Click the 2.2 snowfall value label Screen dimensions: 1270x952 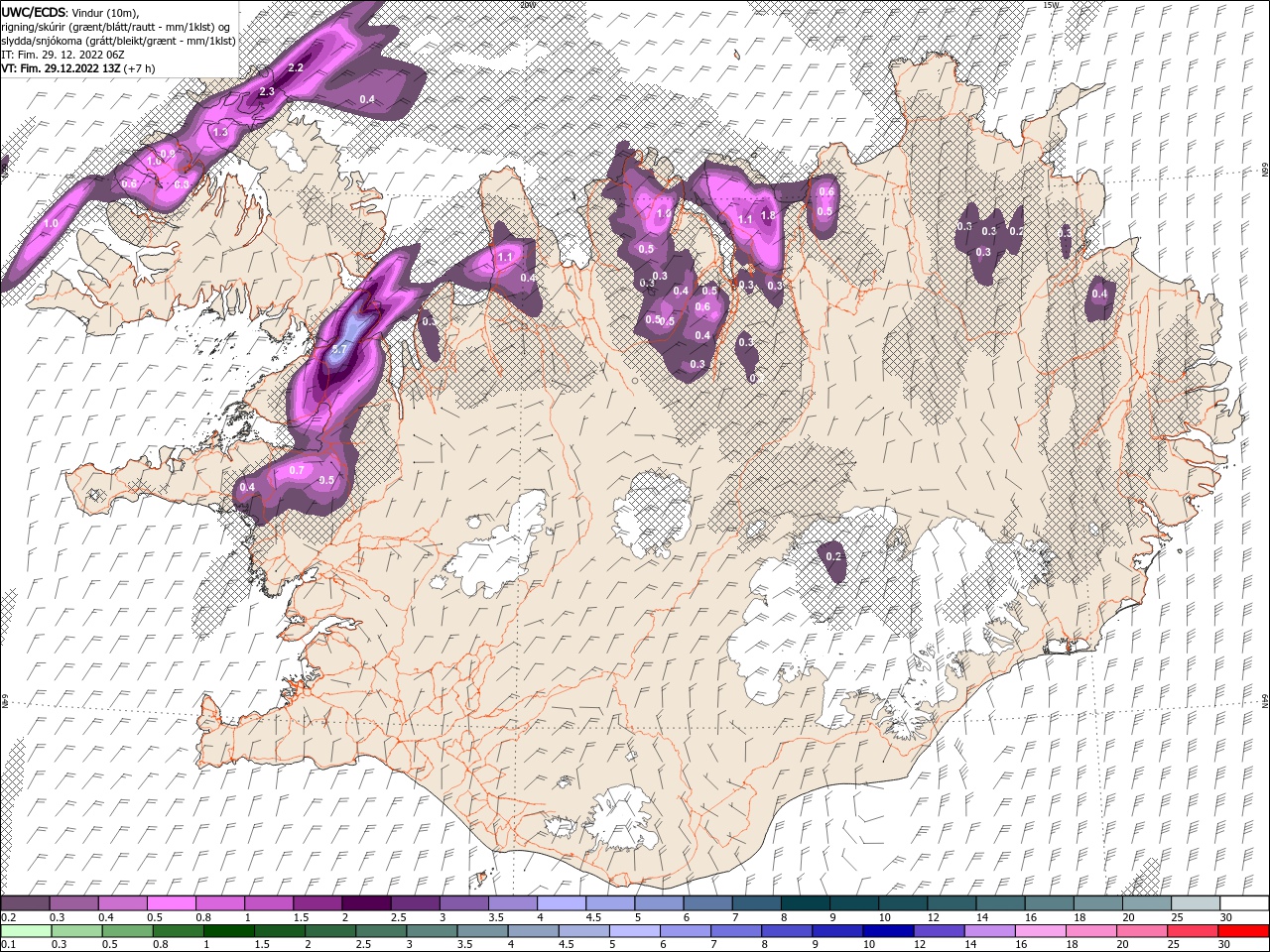tap(295, 67)
